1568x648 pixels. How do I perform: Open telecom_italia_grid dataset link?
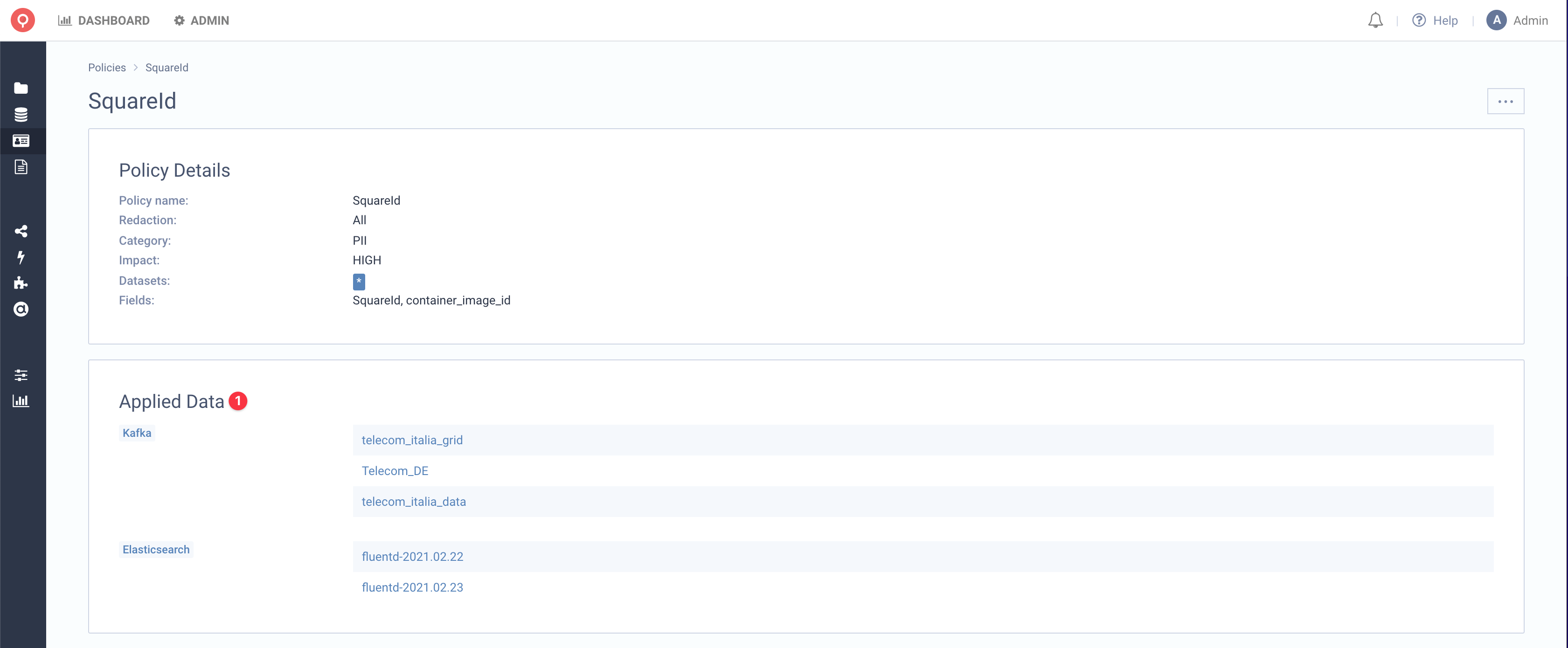[x=412, y=440]
